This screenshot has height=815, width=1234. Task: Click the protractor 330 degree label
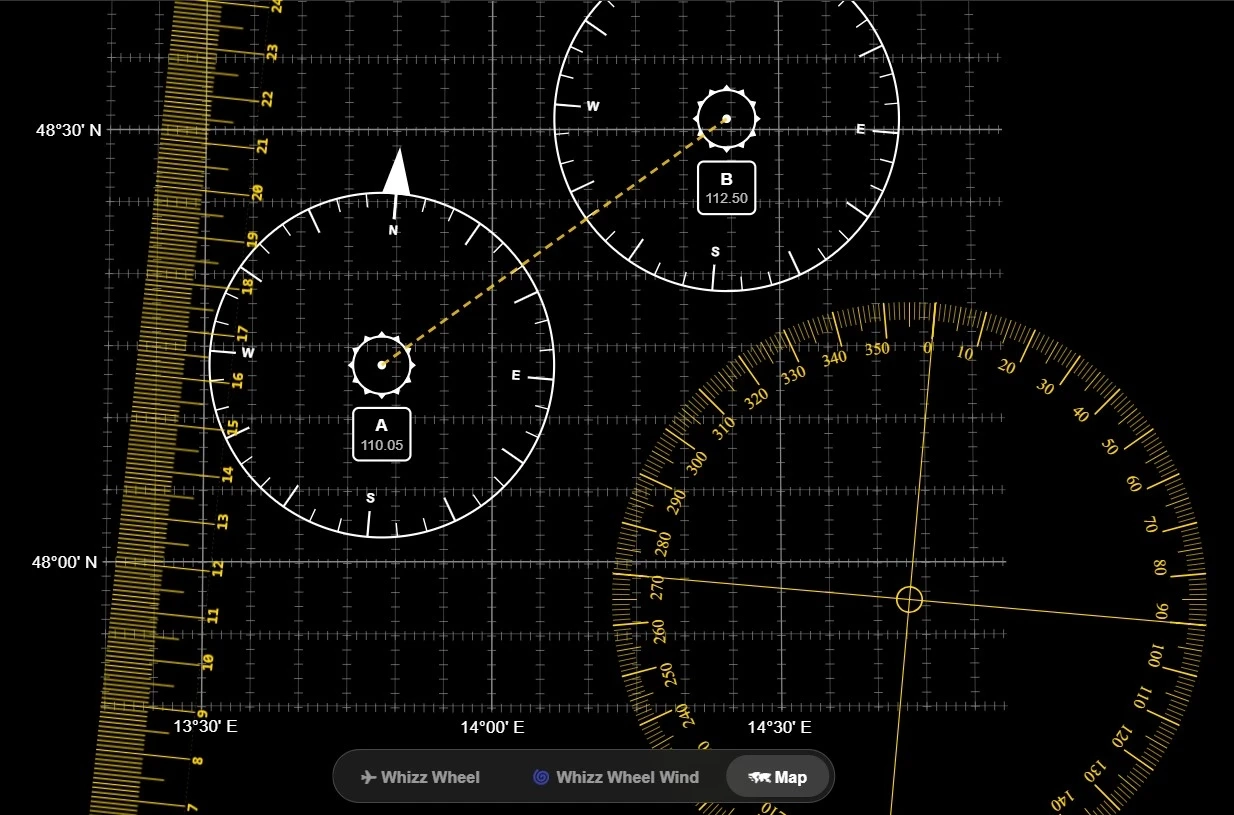(794, 375)
